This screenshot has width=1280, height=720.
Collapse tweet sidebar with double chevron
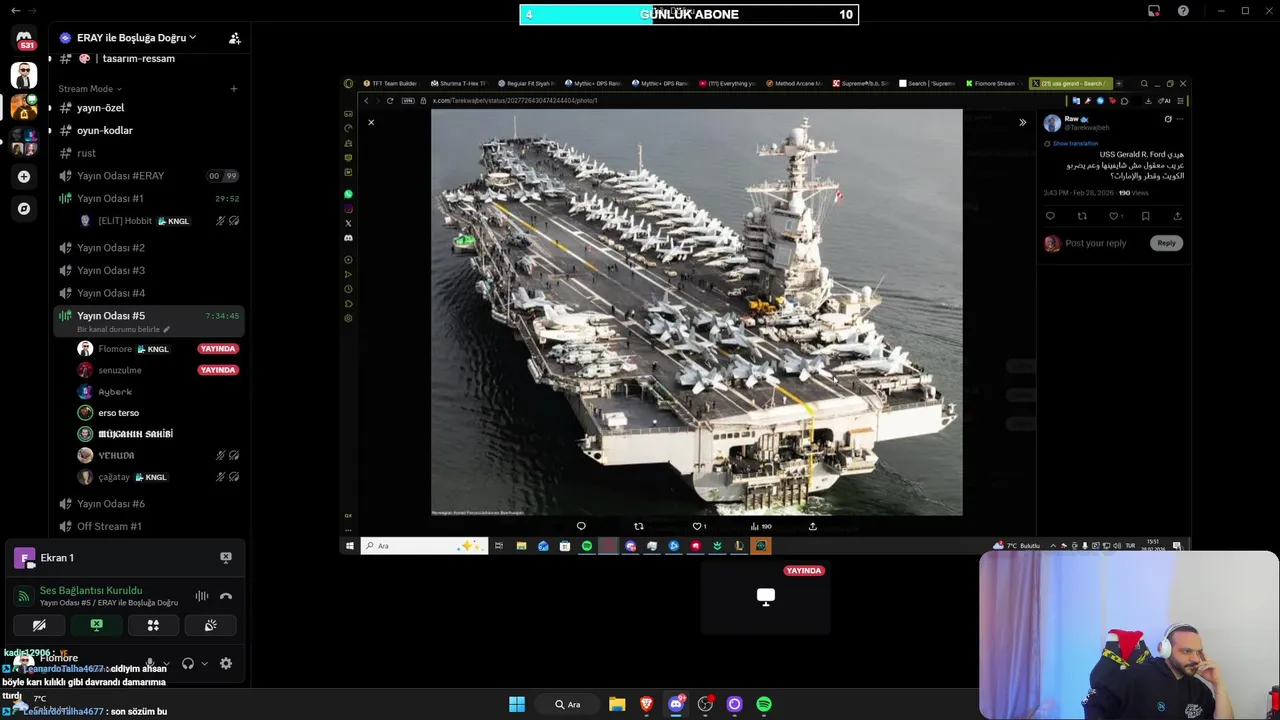pos(1022,123)
